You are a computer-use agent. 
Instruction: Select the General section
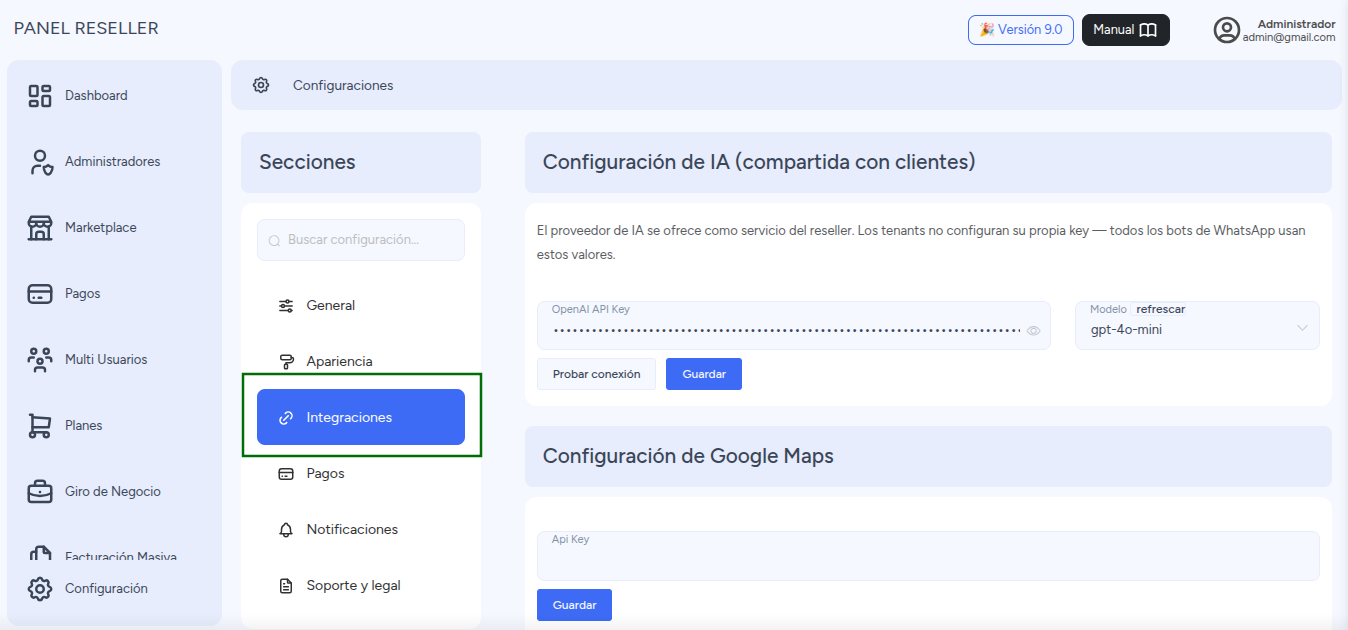[361, 306]
